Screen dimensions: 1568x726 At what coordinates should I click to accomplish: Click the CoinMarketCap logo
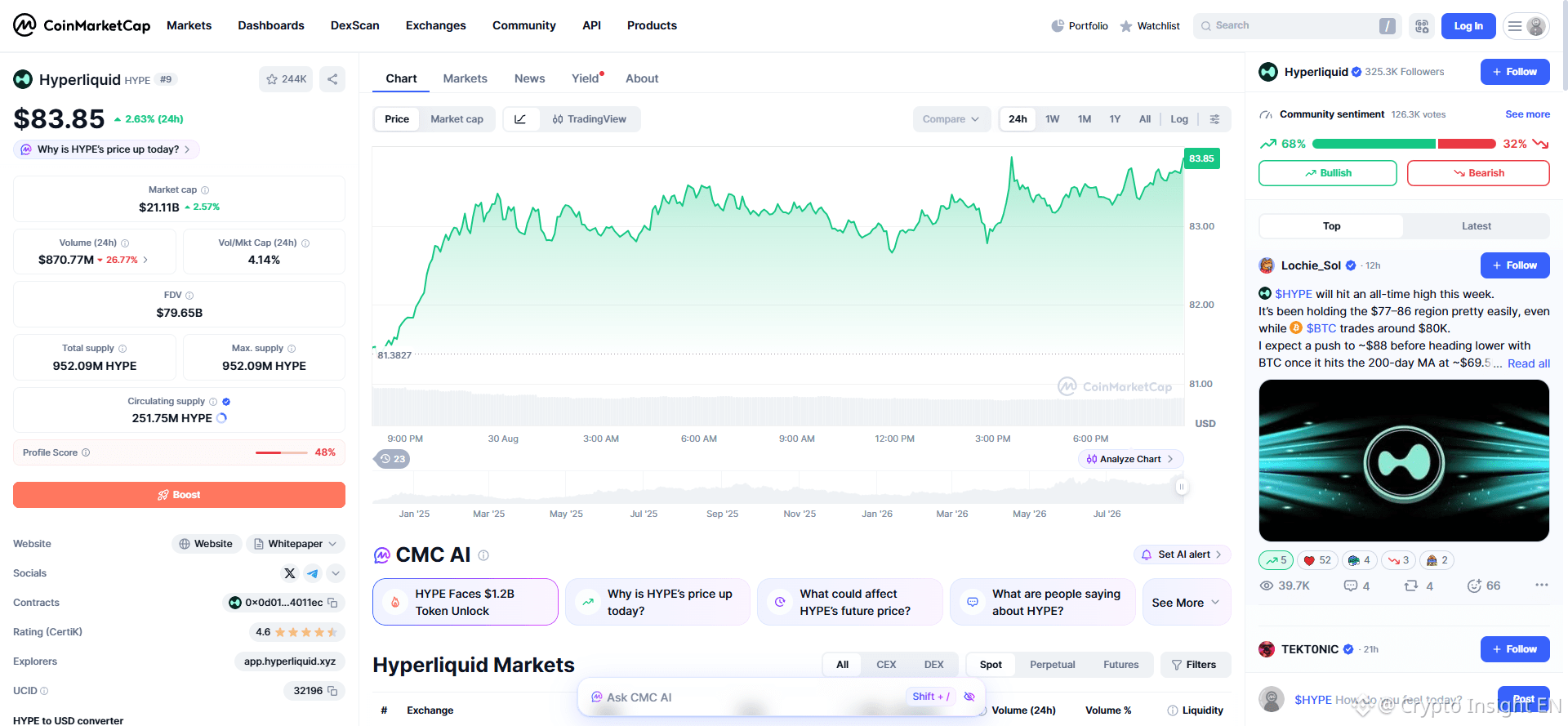point(82,25)
